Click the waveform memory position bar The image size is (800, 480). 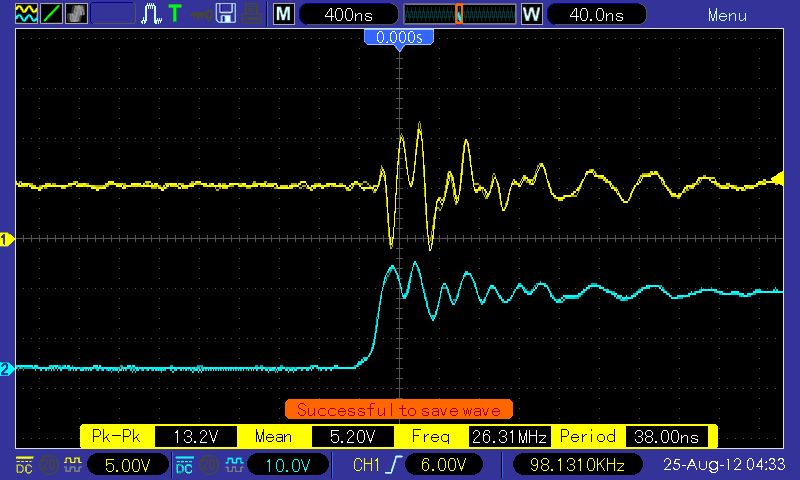(460, 14)
